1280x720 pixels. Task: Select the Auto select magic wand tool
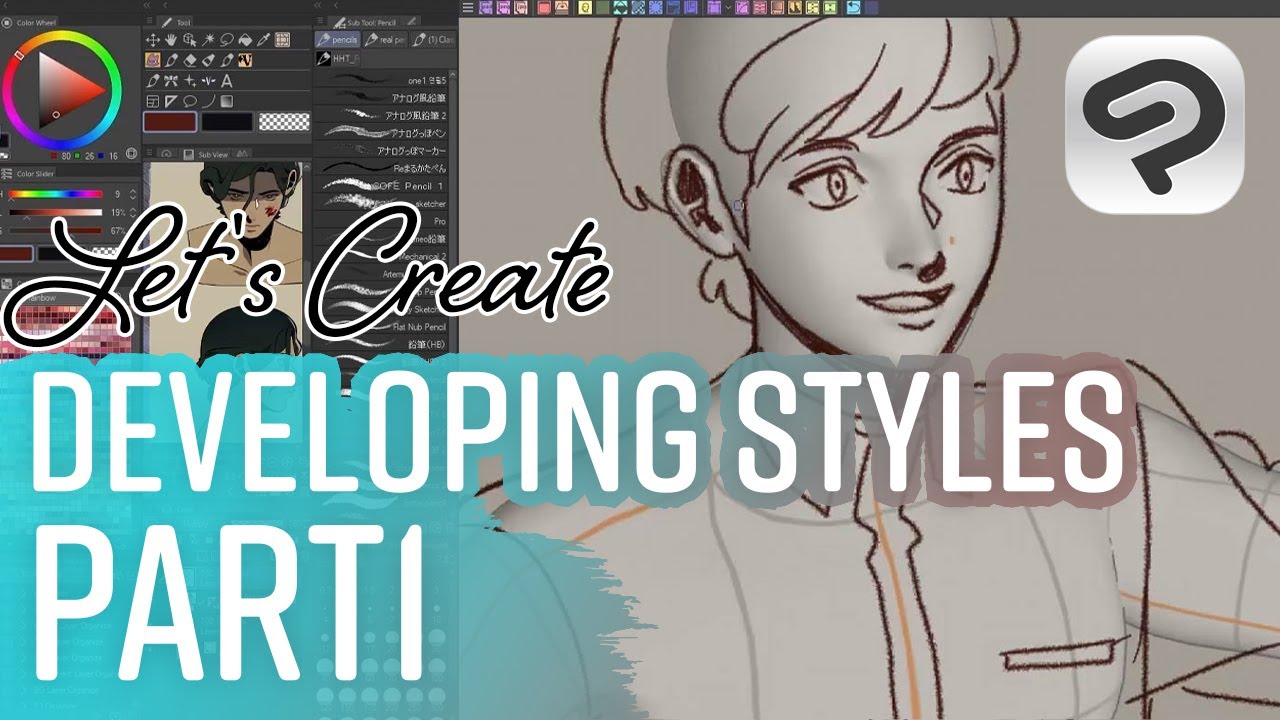(x=208, y=40)
